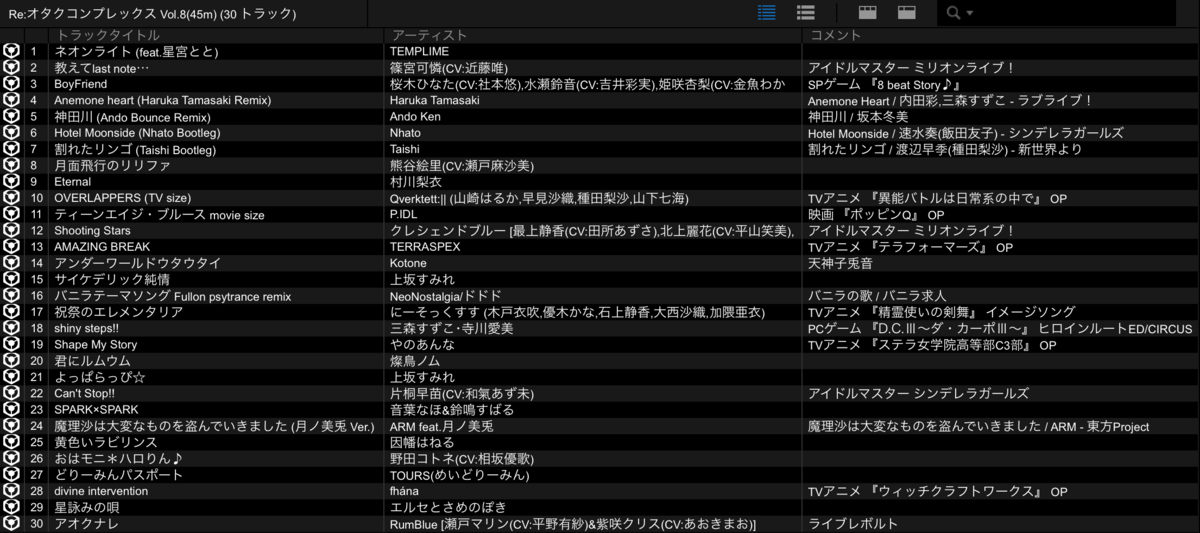Select track title 星詠みの唄

(x=86, y=507)
